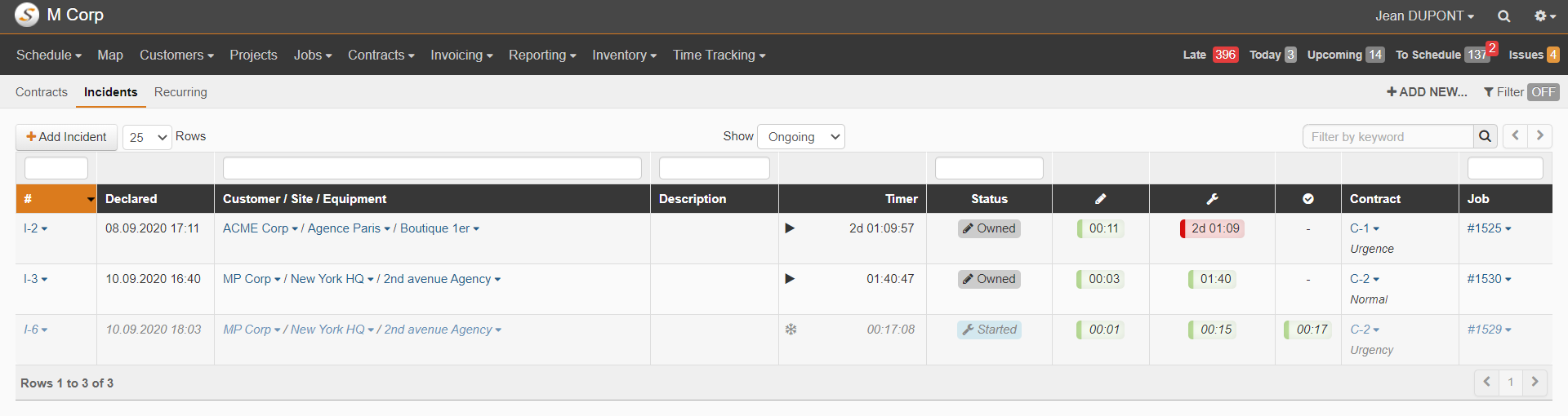
Task: Click the checkmark circle column header
Action: click(x=1307, y=199)
